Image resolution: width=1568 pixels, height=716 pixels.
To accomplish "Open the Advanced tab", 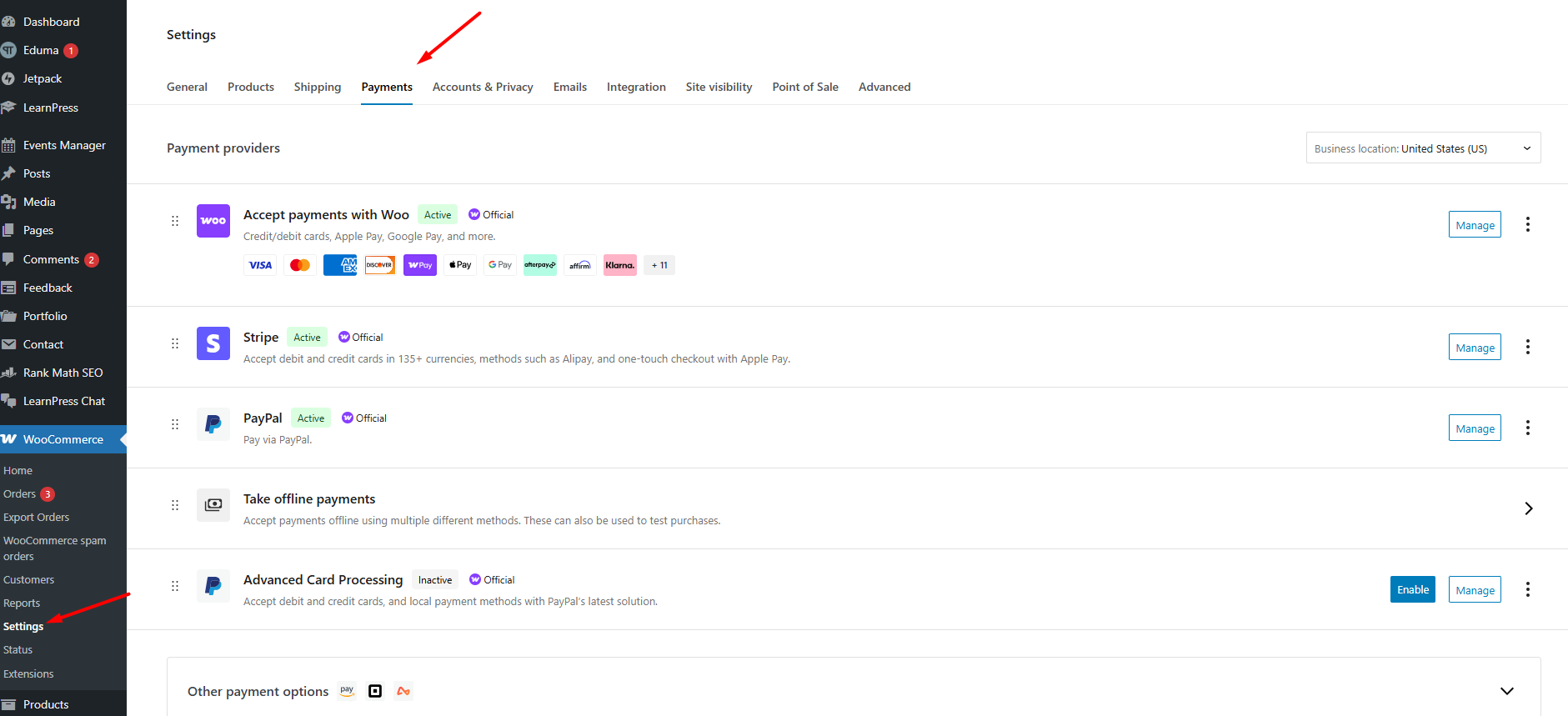I will 884,87.
